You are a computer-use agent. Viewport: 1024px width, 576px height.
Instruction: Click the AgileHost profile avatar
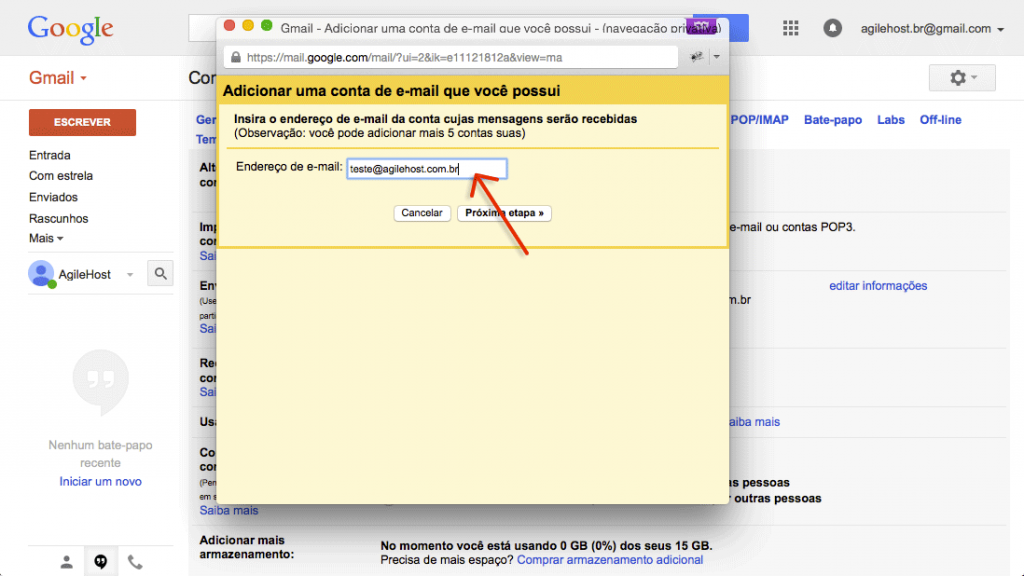[41, 274]
